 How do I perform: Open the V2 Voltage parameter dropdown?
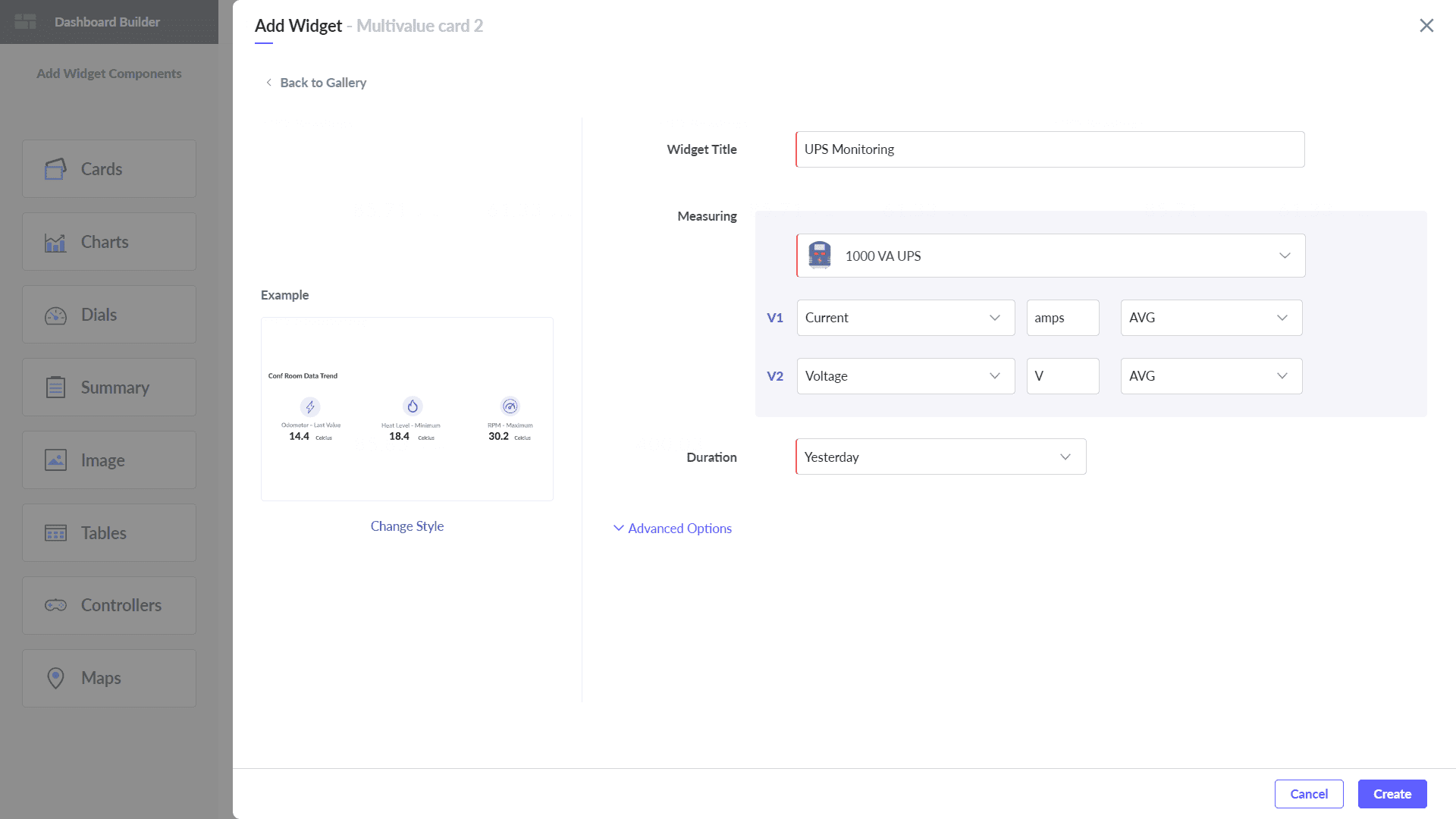[x=905, y=376]
